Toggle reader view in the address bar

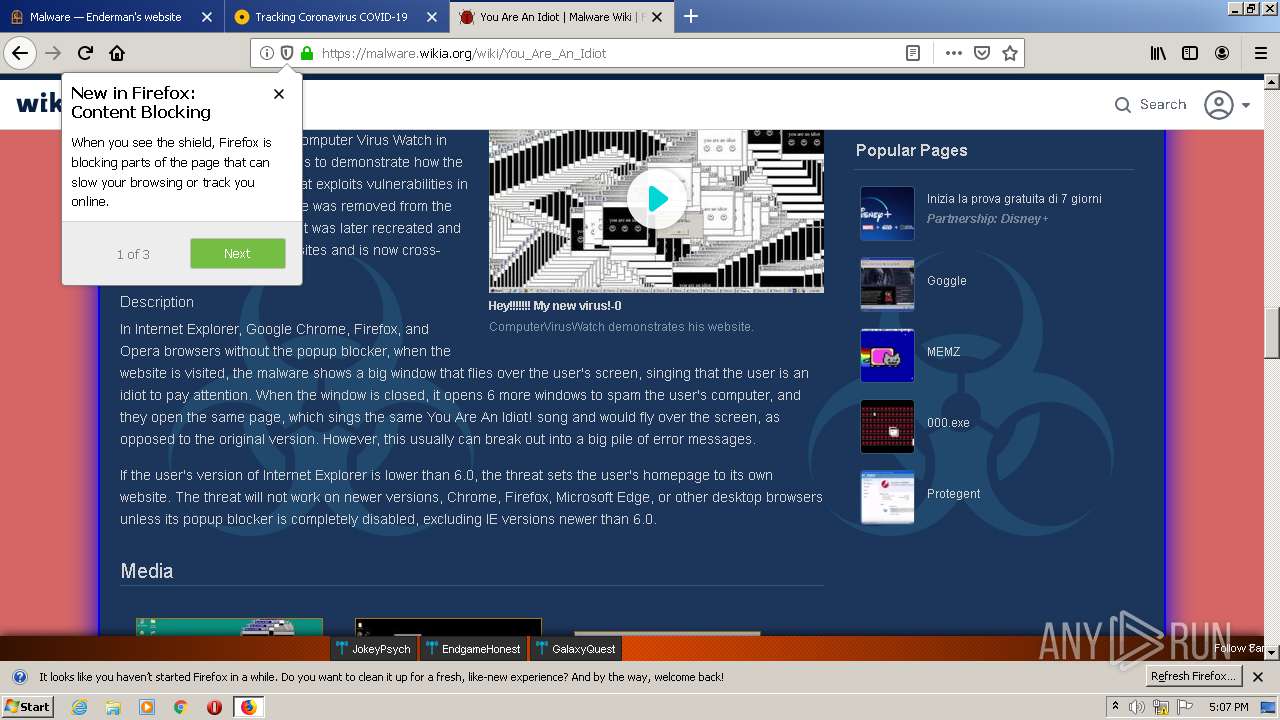[x=913, y=53]
